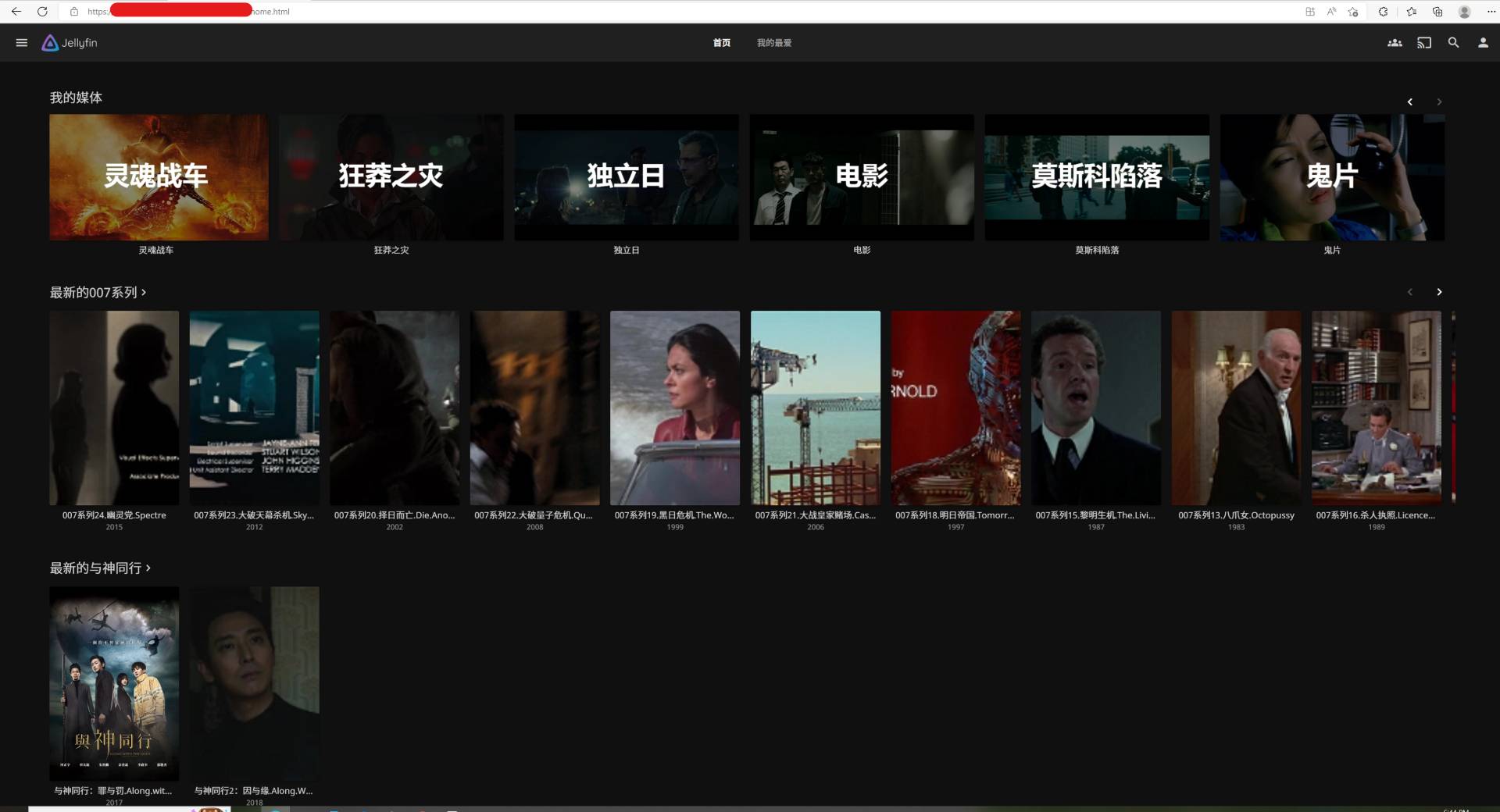Expand 最新的007系列 section header

[x=98, y=292]
